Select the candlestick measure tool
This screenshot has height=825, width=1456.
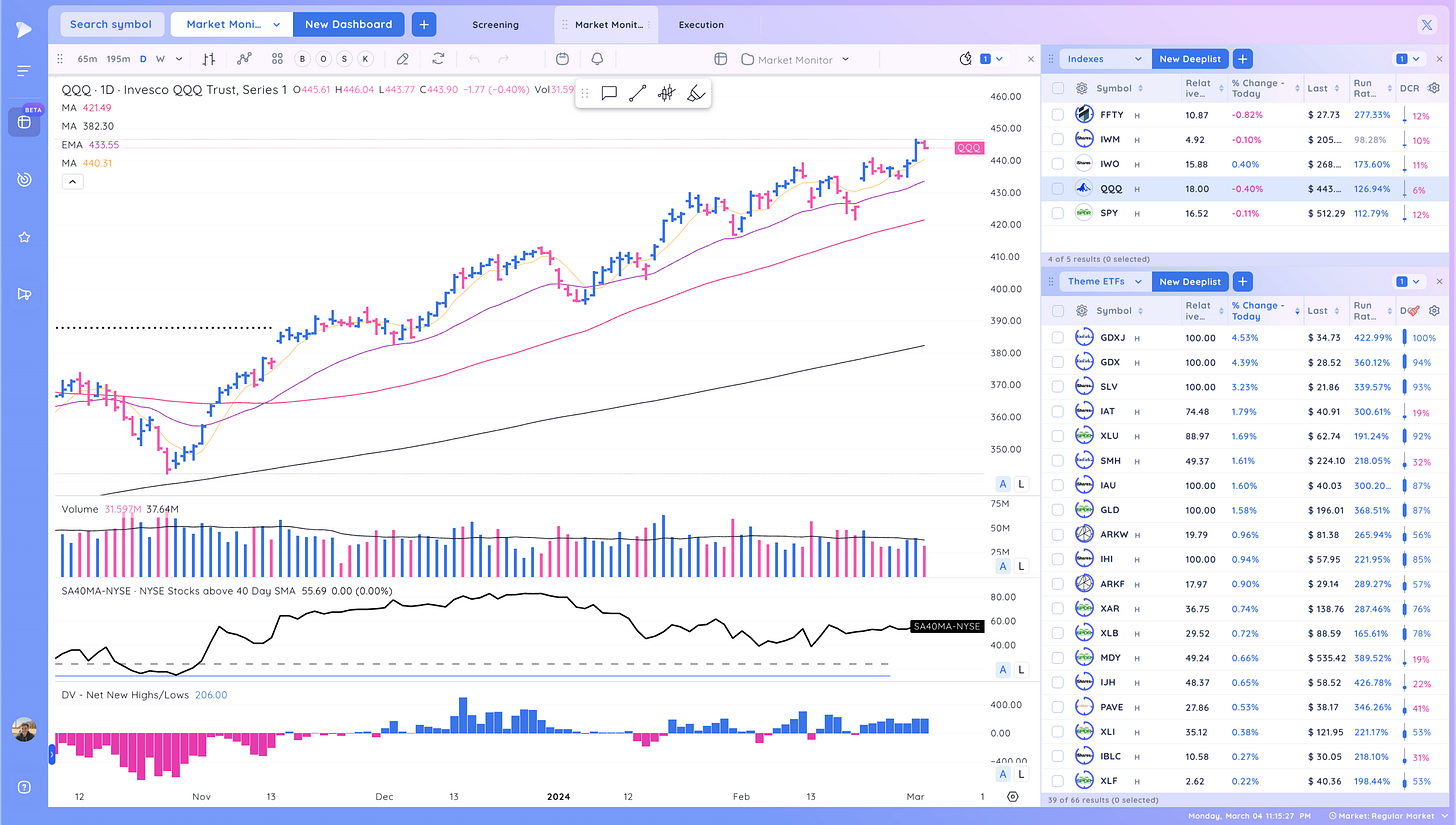666,94
